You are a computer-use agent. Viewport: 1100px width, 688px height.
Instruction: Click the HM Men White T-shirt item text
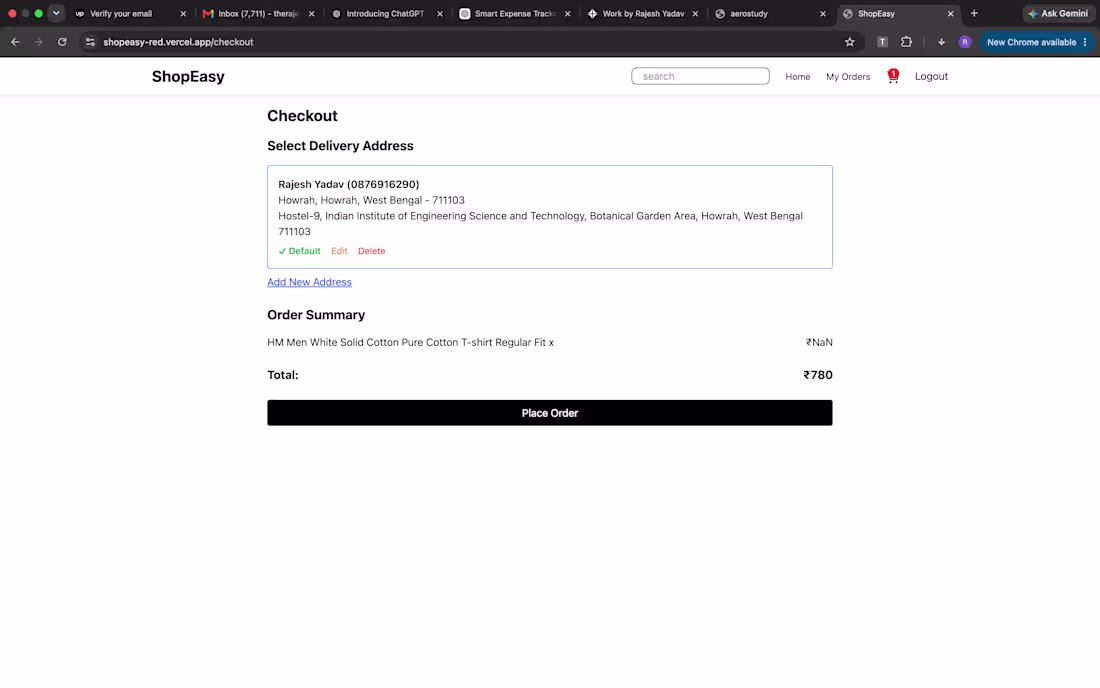410,342
